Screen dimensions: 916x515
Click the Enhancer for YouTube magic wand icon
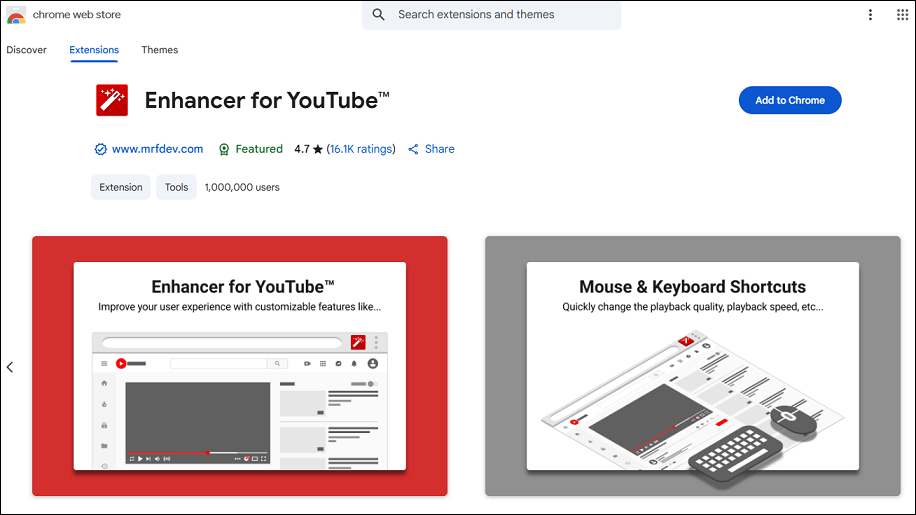[112, 100]
